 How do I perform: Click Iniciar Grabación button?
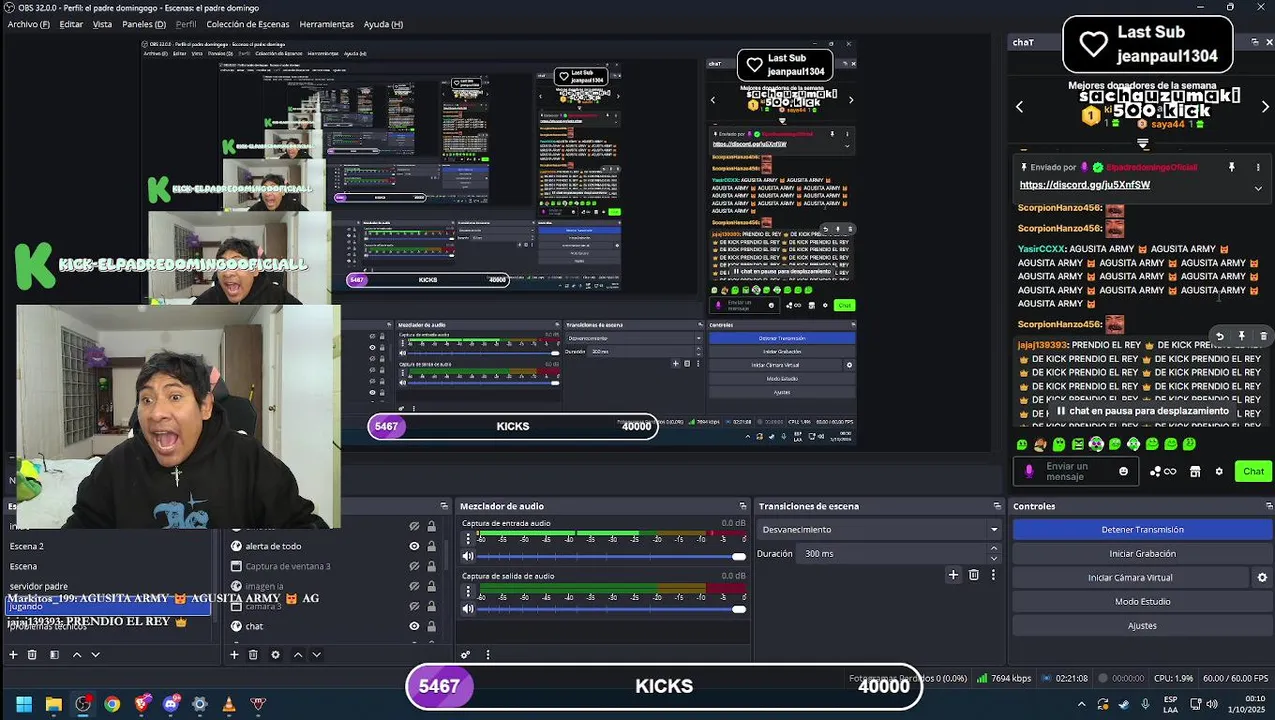point(1142,554)
